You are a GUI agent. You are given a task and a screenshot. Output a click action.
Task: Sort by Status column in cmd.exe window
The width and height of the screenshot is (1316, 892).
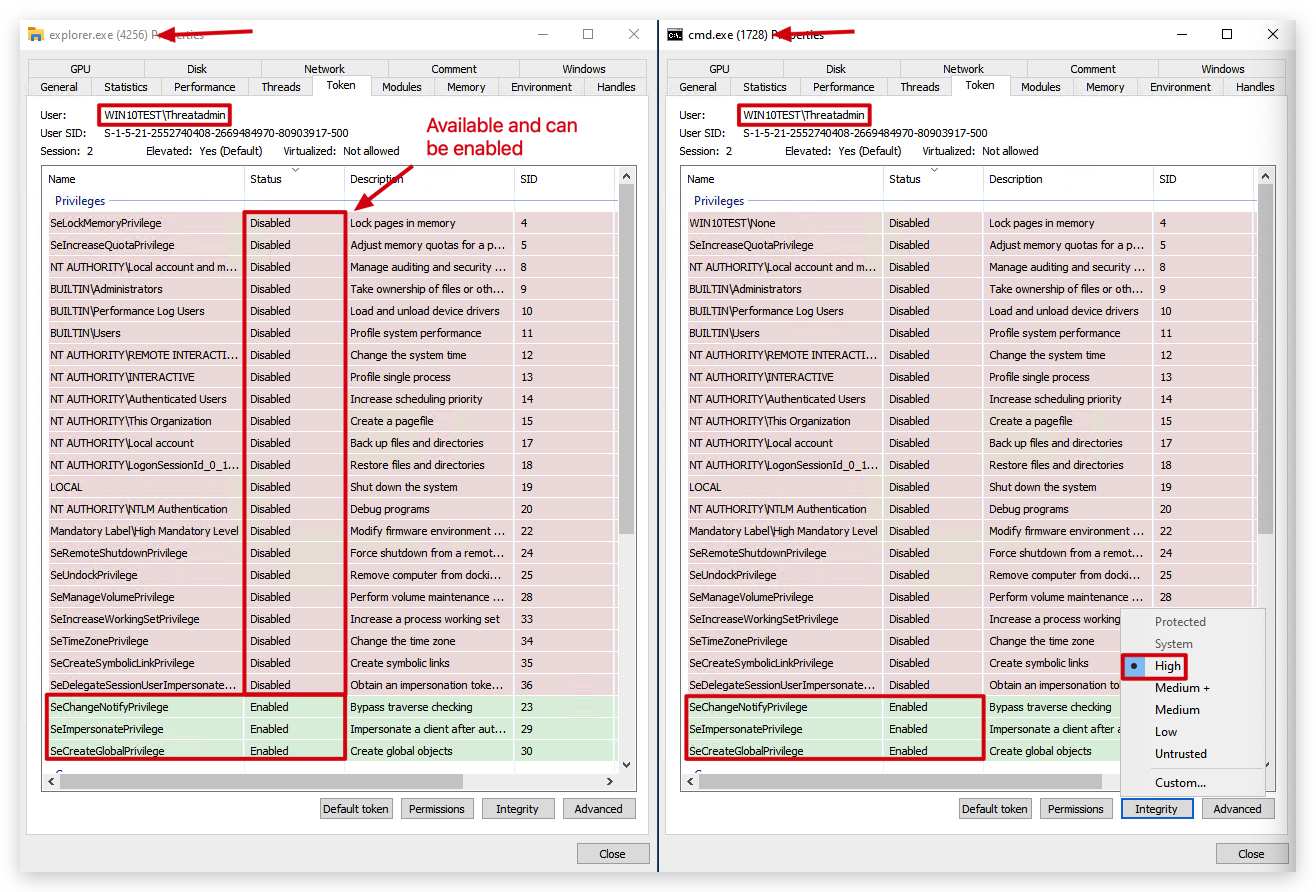point(933,179)
